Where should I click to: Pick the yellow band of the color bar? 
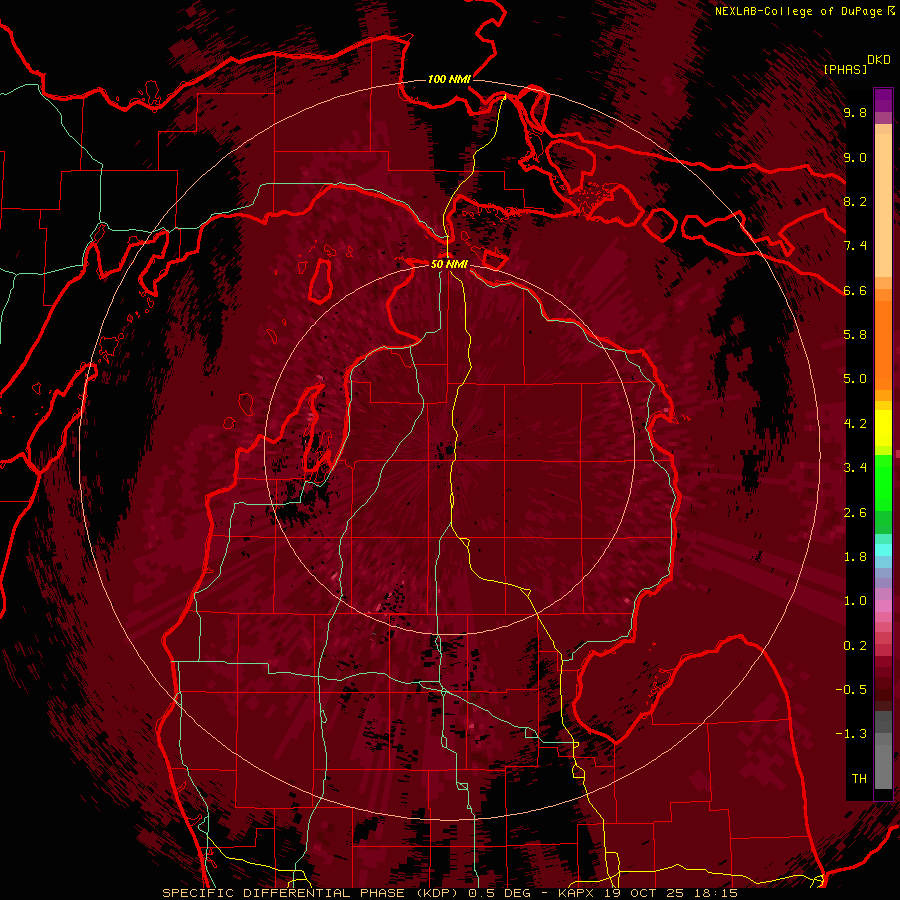[x=883, y=428]
